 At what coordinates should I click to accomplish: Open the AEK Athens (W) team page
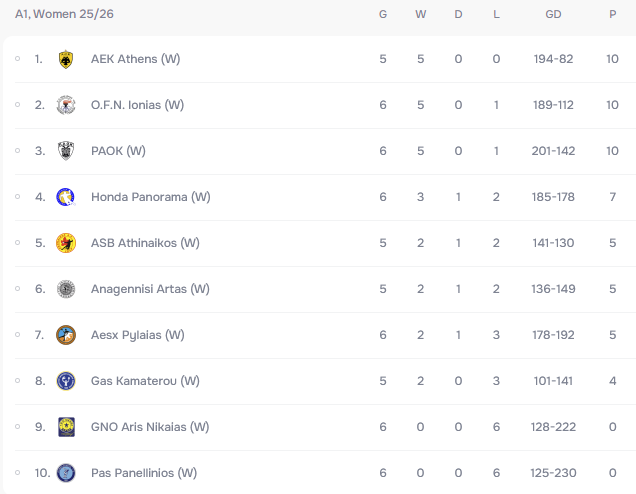(135, 59)
